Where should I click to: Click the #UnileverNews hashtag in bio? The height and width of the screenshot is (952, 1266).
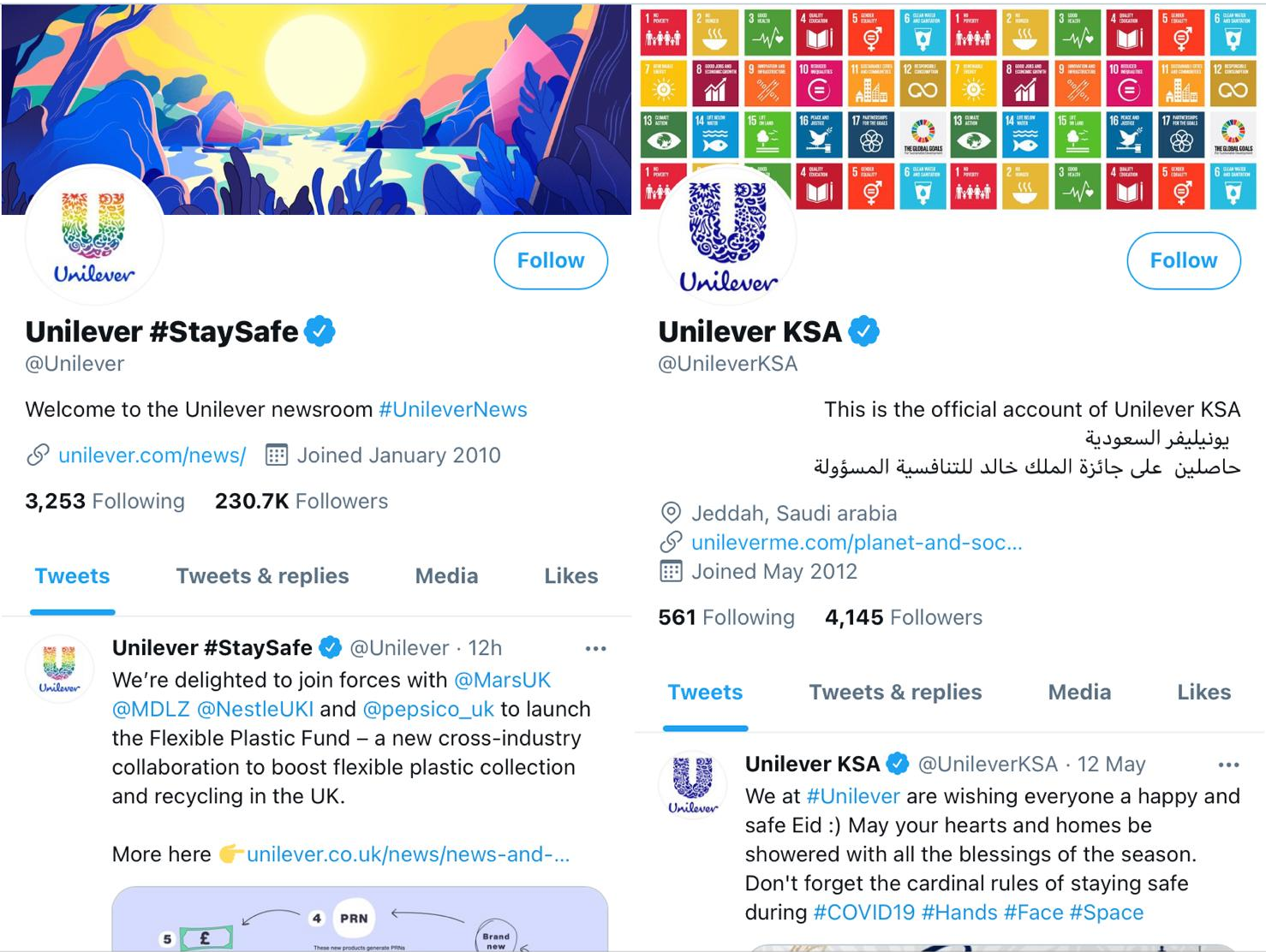(453, 410)
